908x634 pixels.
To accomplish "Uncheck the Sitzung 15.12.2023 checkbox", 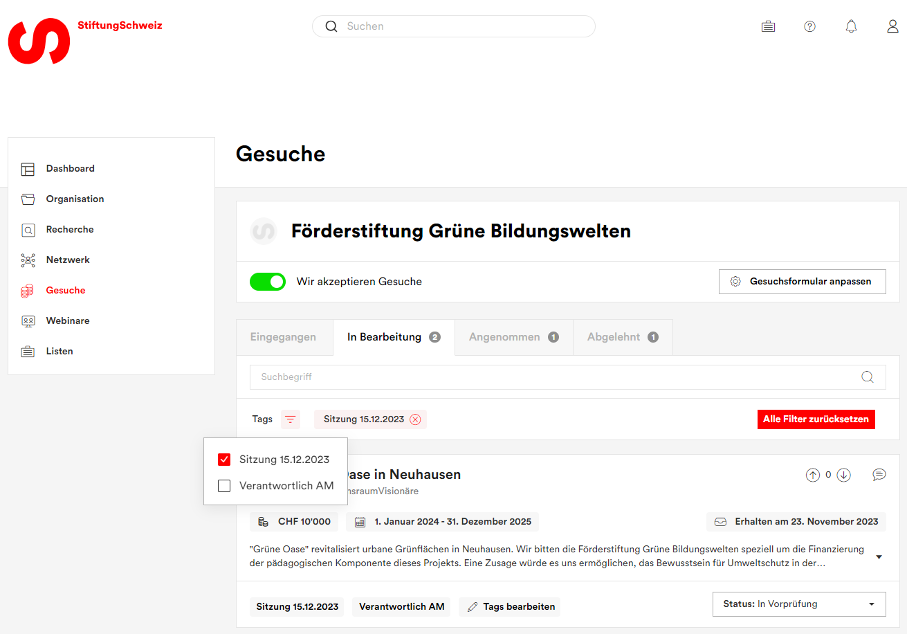I will pyautogui.click(x=224, y=460).
